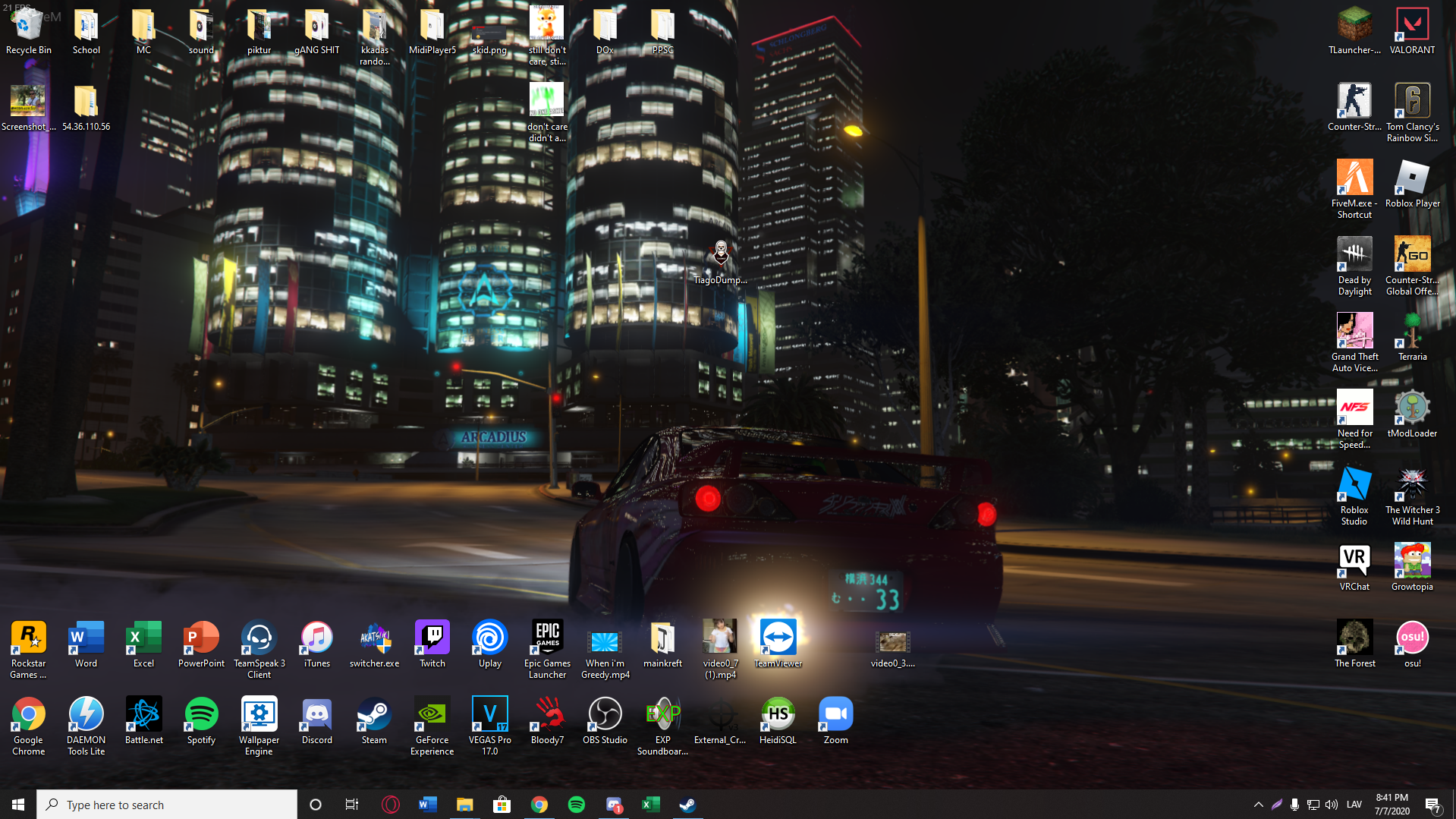Viewport: 1456px width, 819px height.
Task: Select the Need for Speed shortcut
Action: [x=1354, y=420]
